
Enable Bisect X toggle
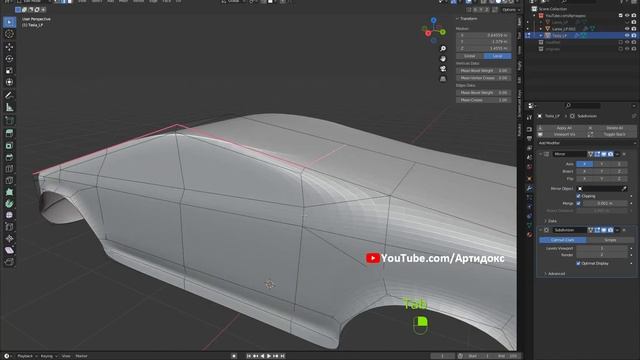click(x=584, y=171)
